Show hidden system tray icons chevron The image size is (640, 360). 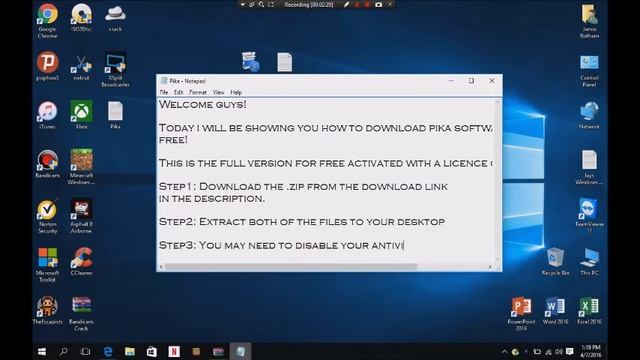point(504,351)
